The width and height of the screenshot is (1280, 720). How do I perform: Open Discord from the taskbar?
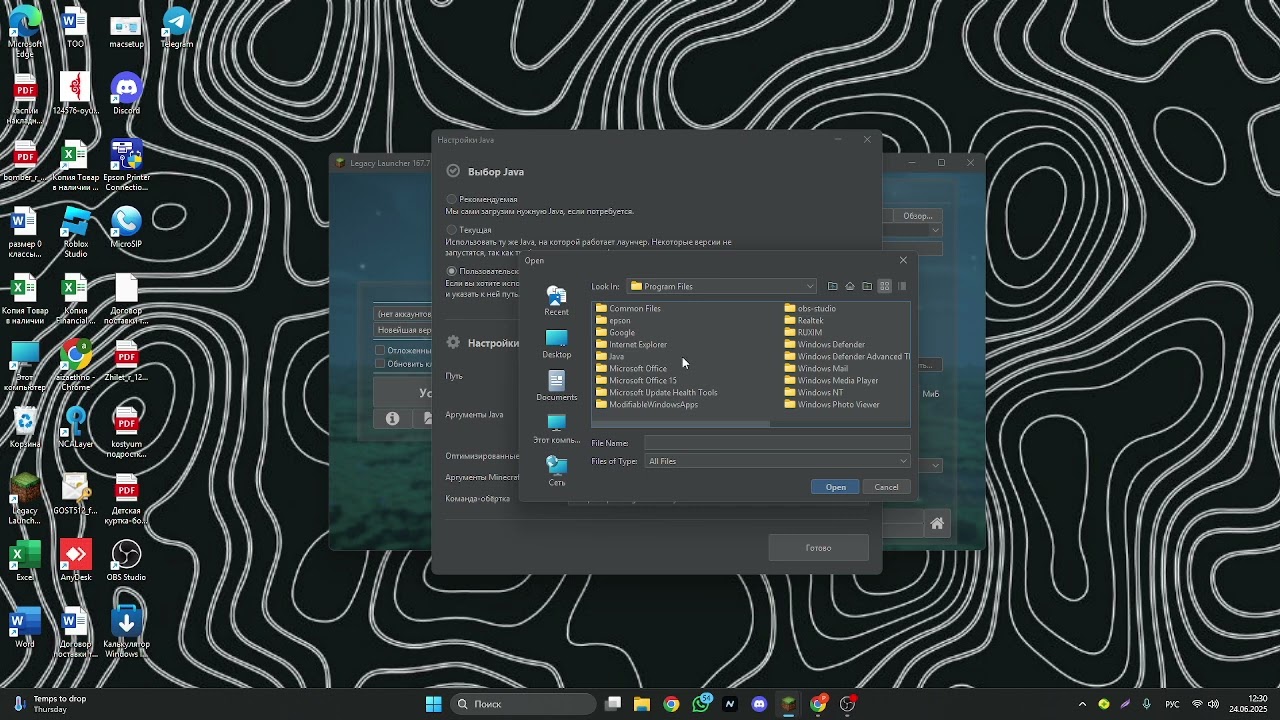tap(759, 704)
